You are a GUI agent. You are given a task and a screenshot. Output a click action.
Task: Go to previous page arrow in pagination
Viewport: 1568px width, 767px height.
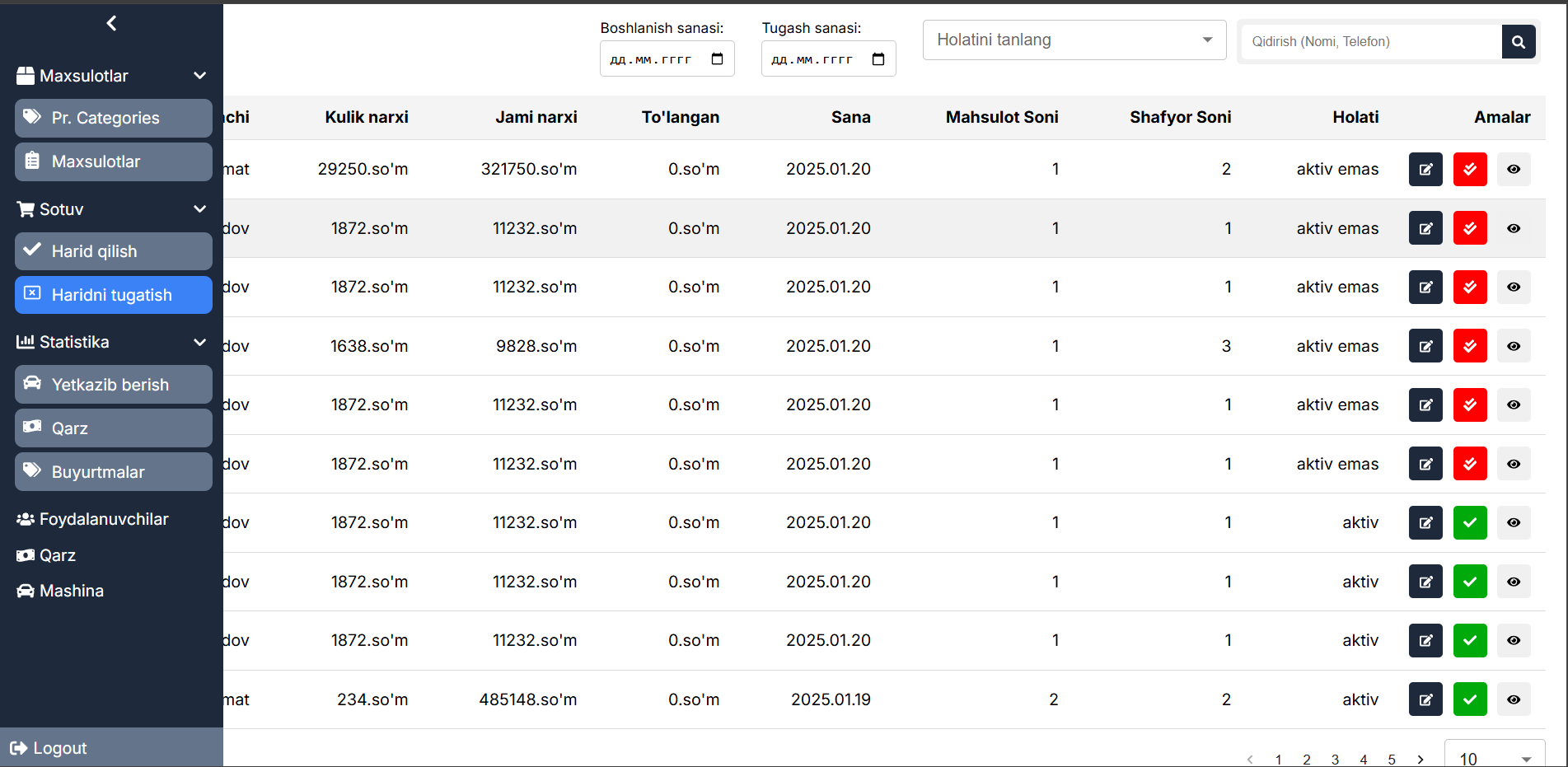[1250, 760]
